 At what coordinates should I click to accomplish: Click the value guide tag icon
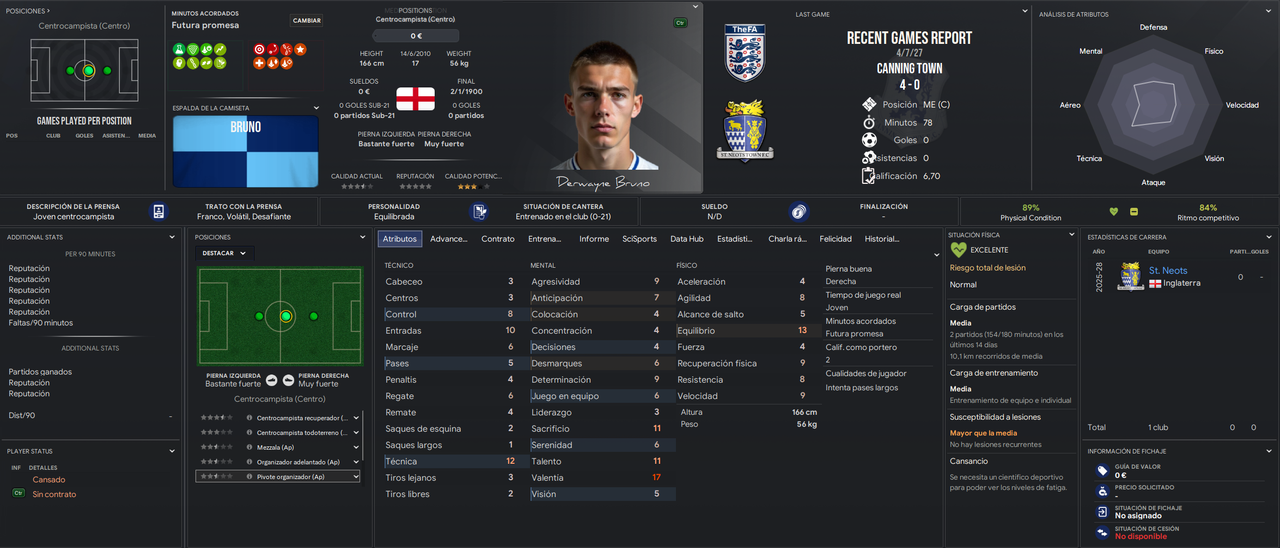pos(1102,470)
